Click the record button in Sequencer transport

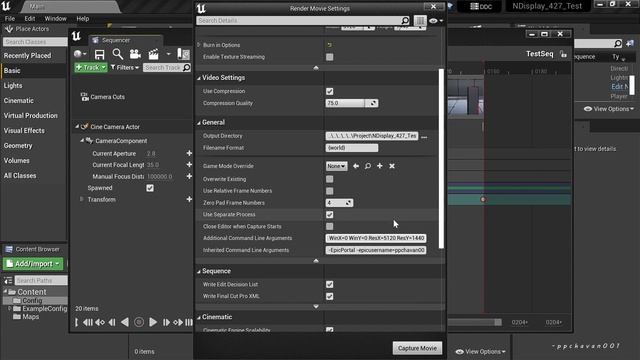point(139,322)
